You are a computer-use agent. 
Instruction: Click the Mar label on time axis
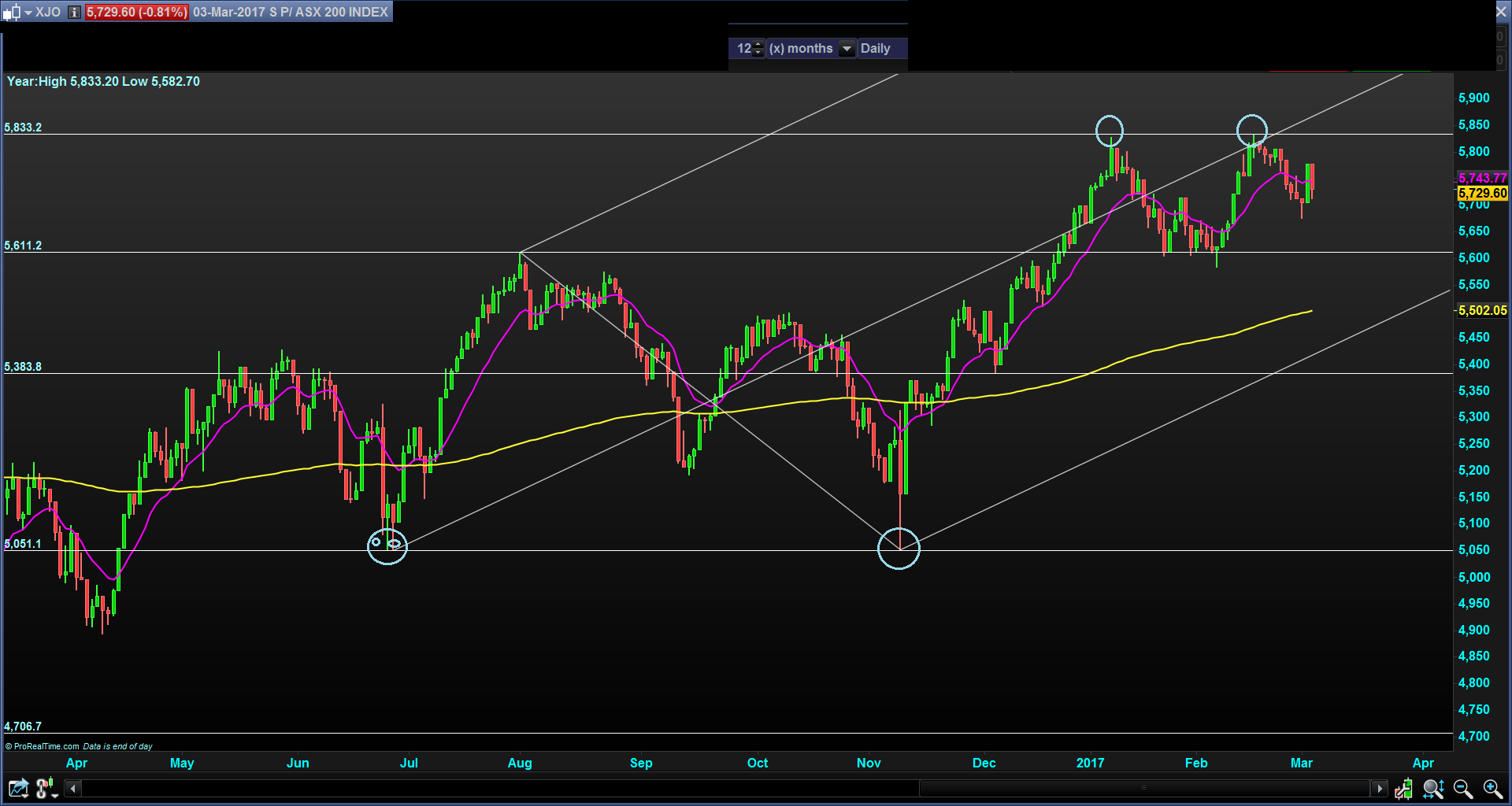(x=1302, y=763)
